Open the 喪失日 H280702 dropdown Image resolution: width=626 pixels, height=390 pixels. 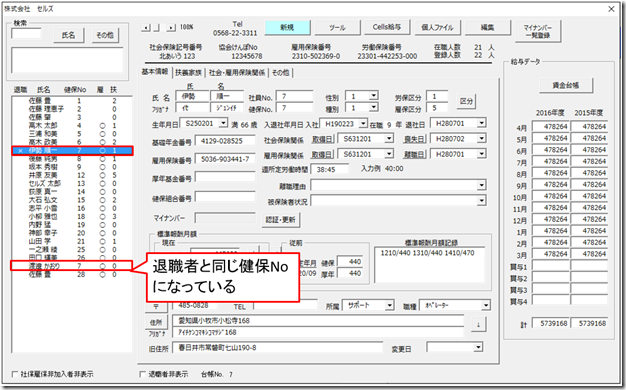481,139
